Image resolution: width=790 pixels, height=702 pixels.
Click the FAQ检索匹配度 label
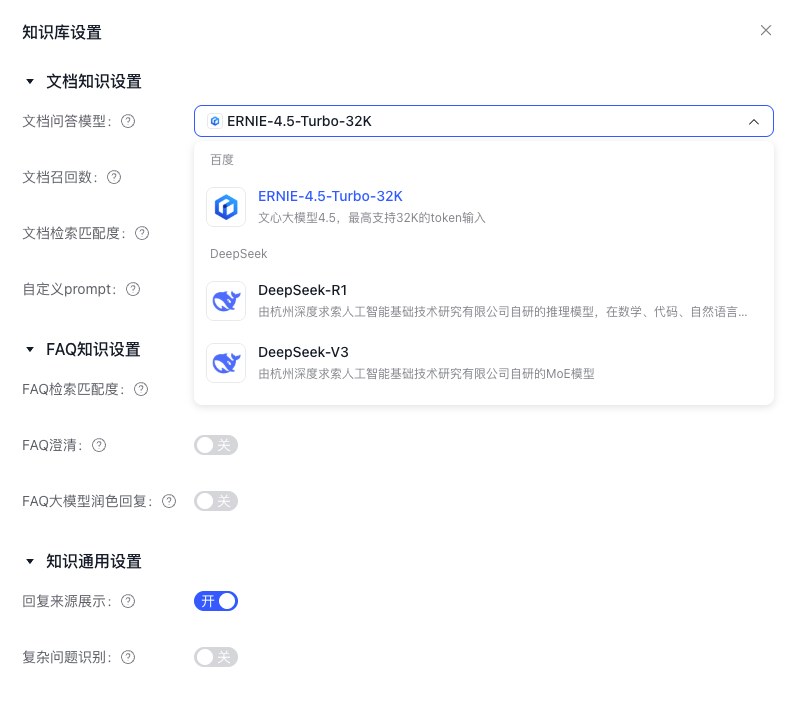tap(73, 389)
